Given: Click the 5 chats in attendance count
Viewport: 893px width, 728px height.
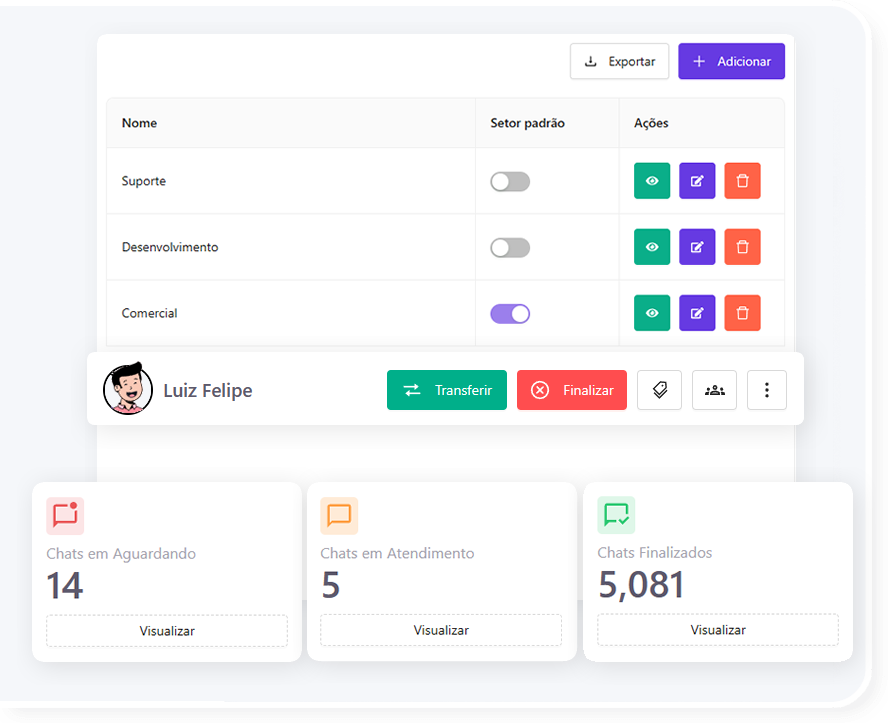Looking at the screenshot, I should 330,585.
